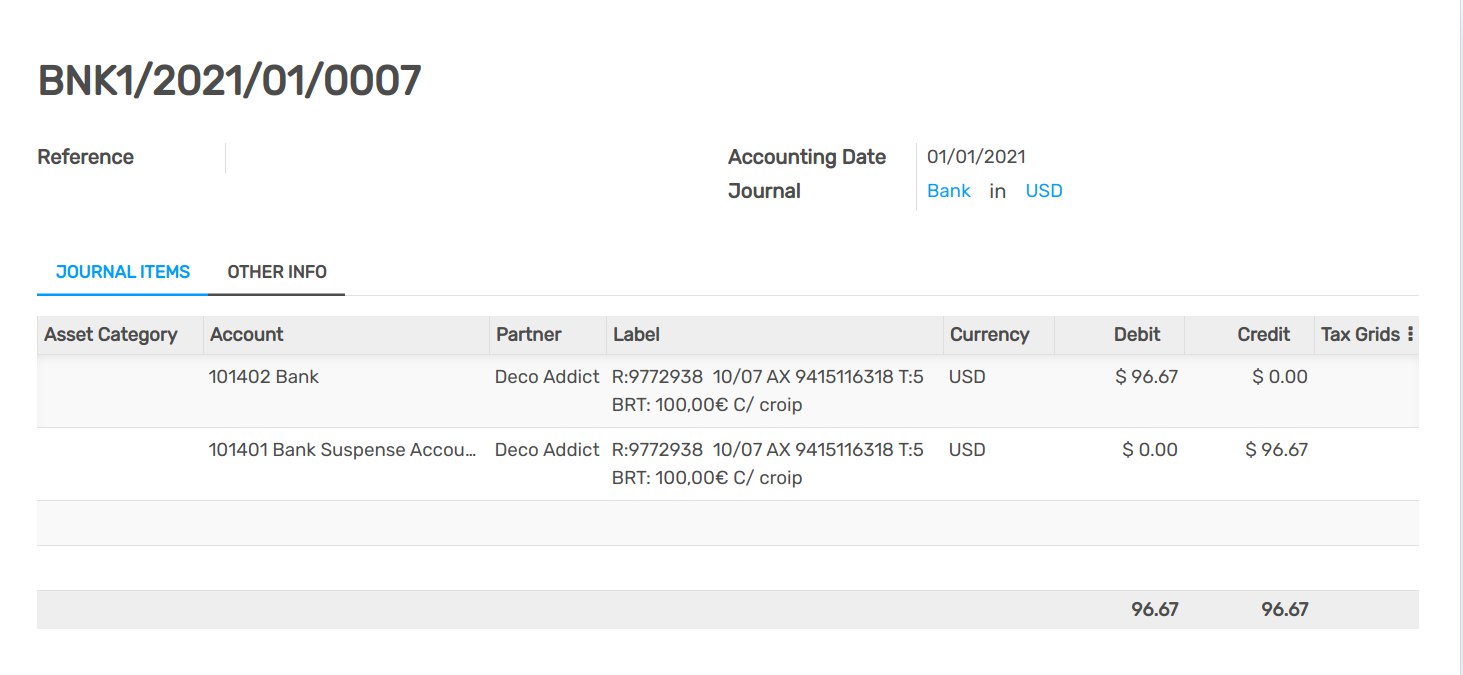Open the 101401 Bank Suspense Account line
The image size is (1463, 675).
point(344,449)
